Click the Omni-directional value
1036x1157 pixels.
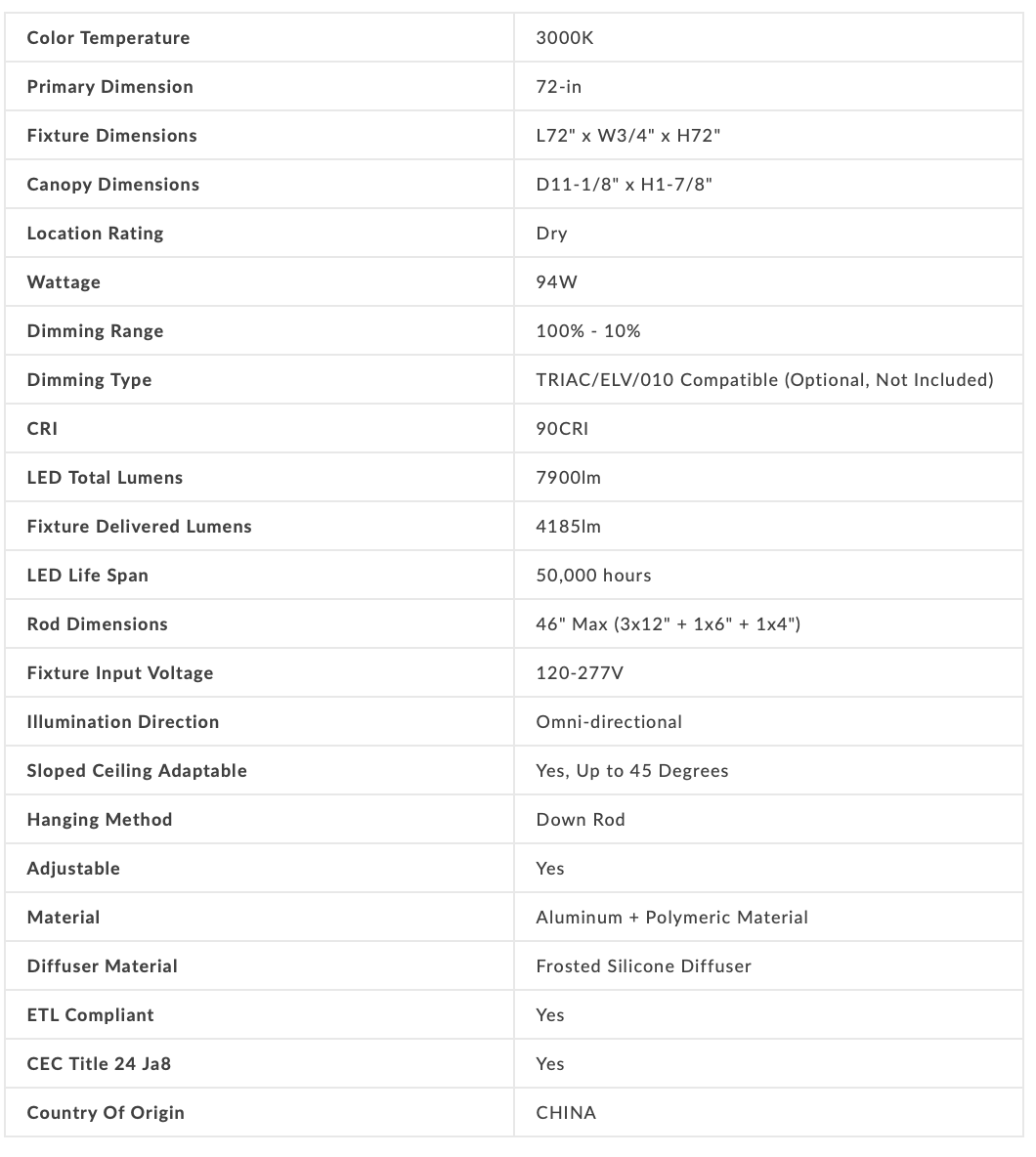[609, 722]
